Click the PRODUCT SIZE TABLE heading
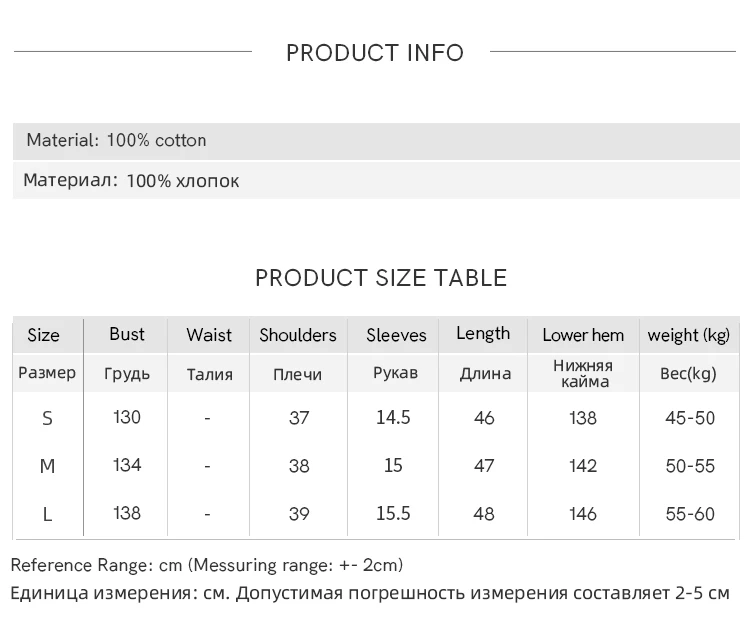750x630 pixels. click(x=381, y=278)
